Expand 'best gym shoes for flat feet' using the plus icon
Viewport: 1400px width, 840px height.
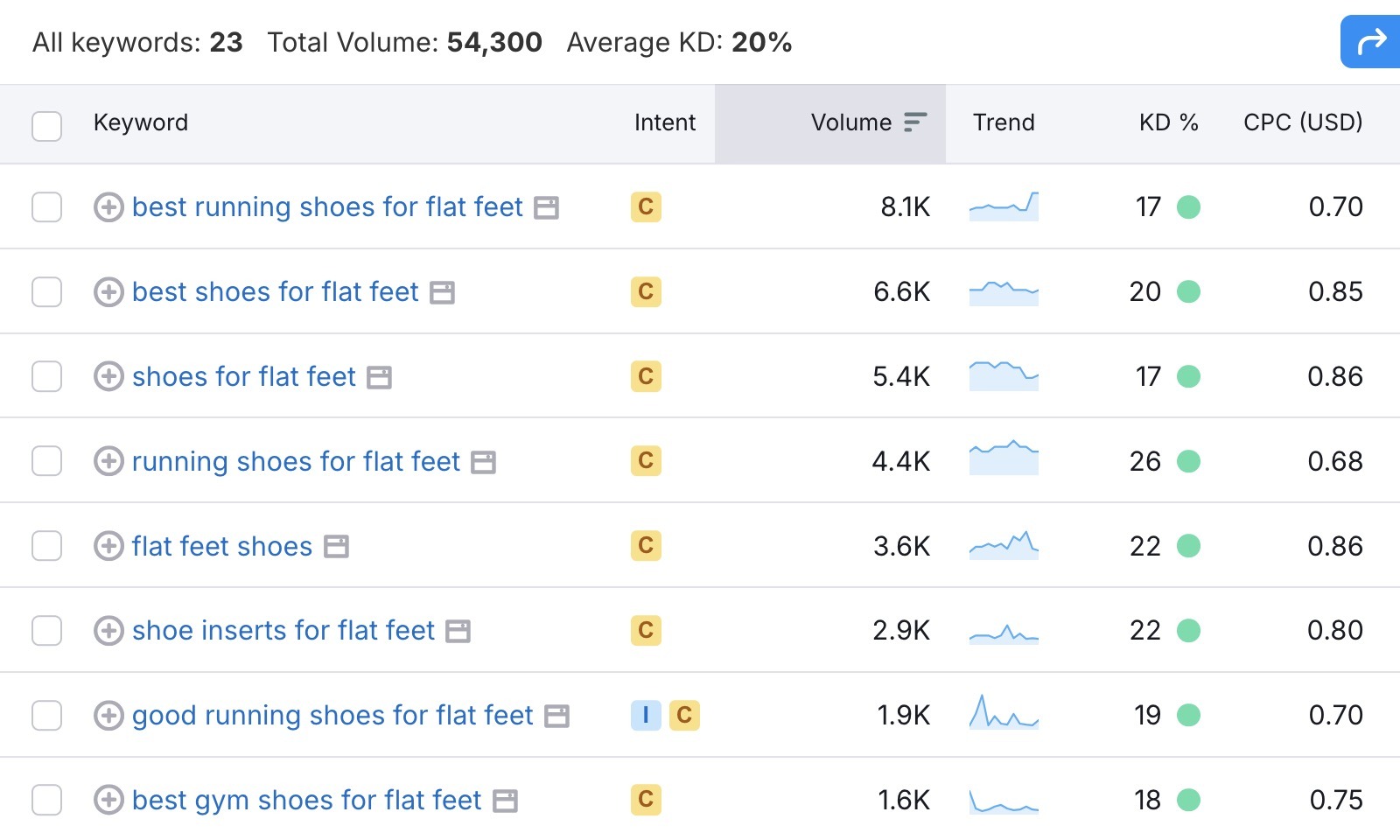pyautogui.click(x=108, y=799)
